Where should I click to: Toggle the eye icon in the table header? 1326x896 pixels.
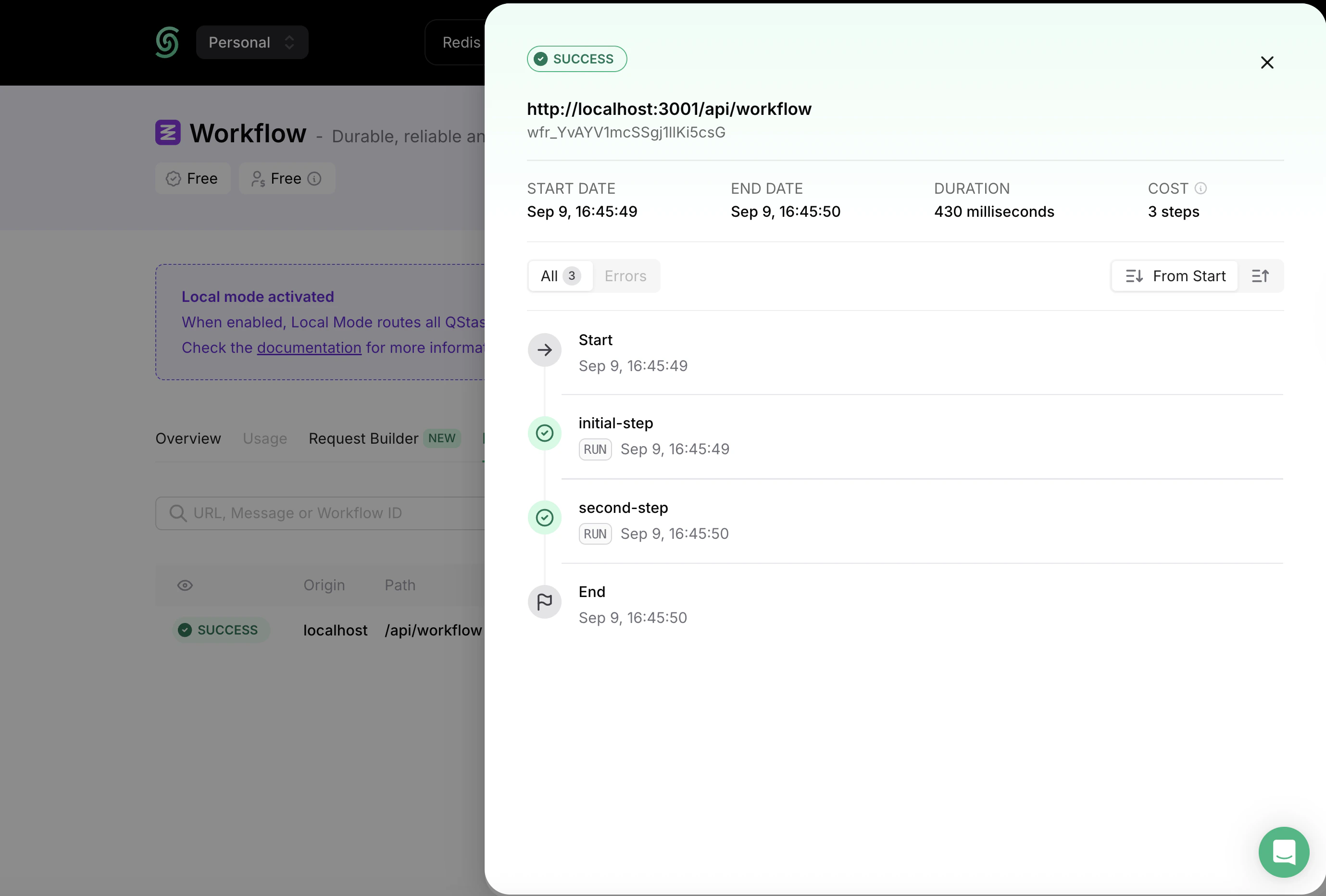pos(185,585)
